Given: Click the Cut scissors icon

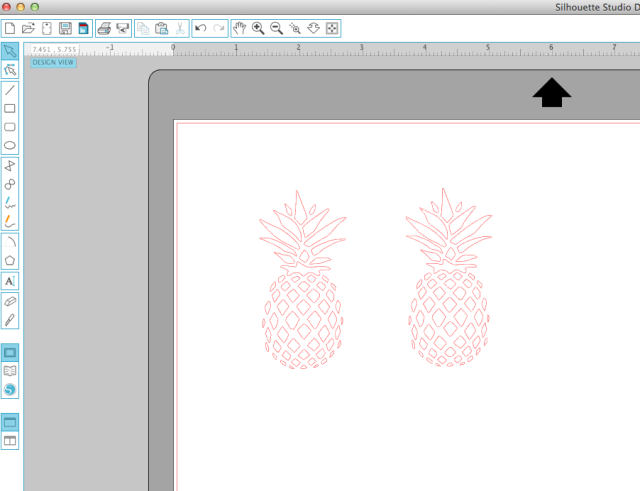Looking at the screenshot, I should [180, 28].
